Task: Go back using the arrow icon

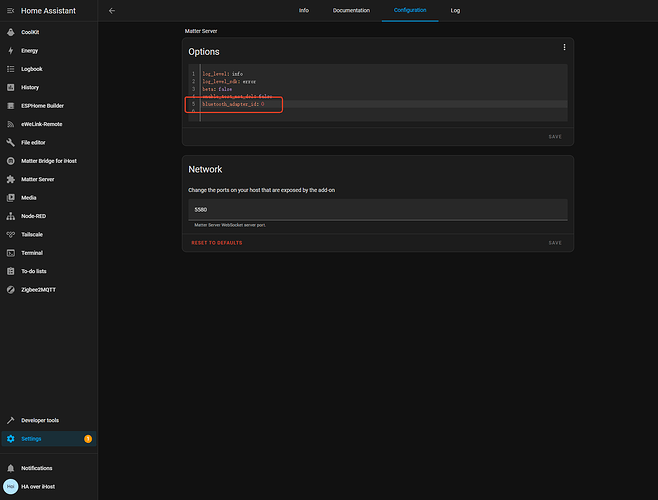Action: point(112,10)
